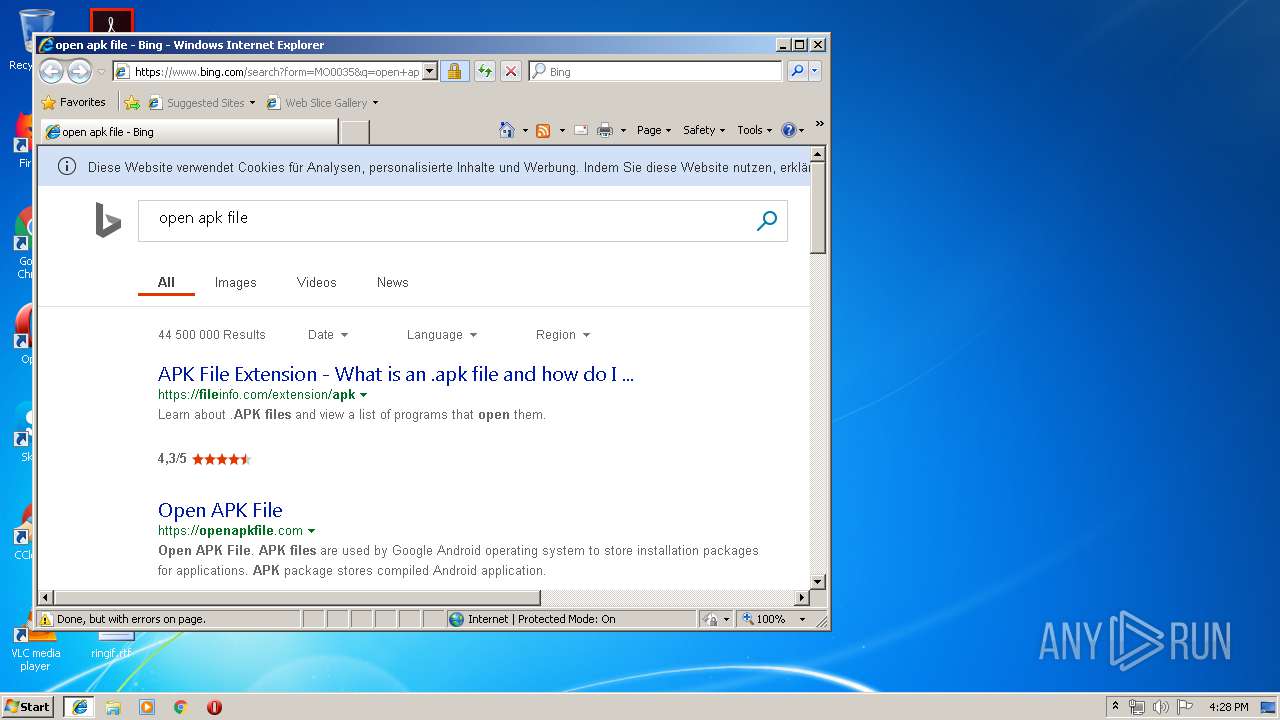Click Suggested Sites favorites link
Viewport: 1280px width, 720px height.
point(201,102)
